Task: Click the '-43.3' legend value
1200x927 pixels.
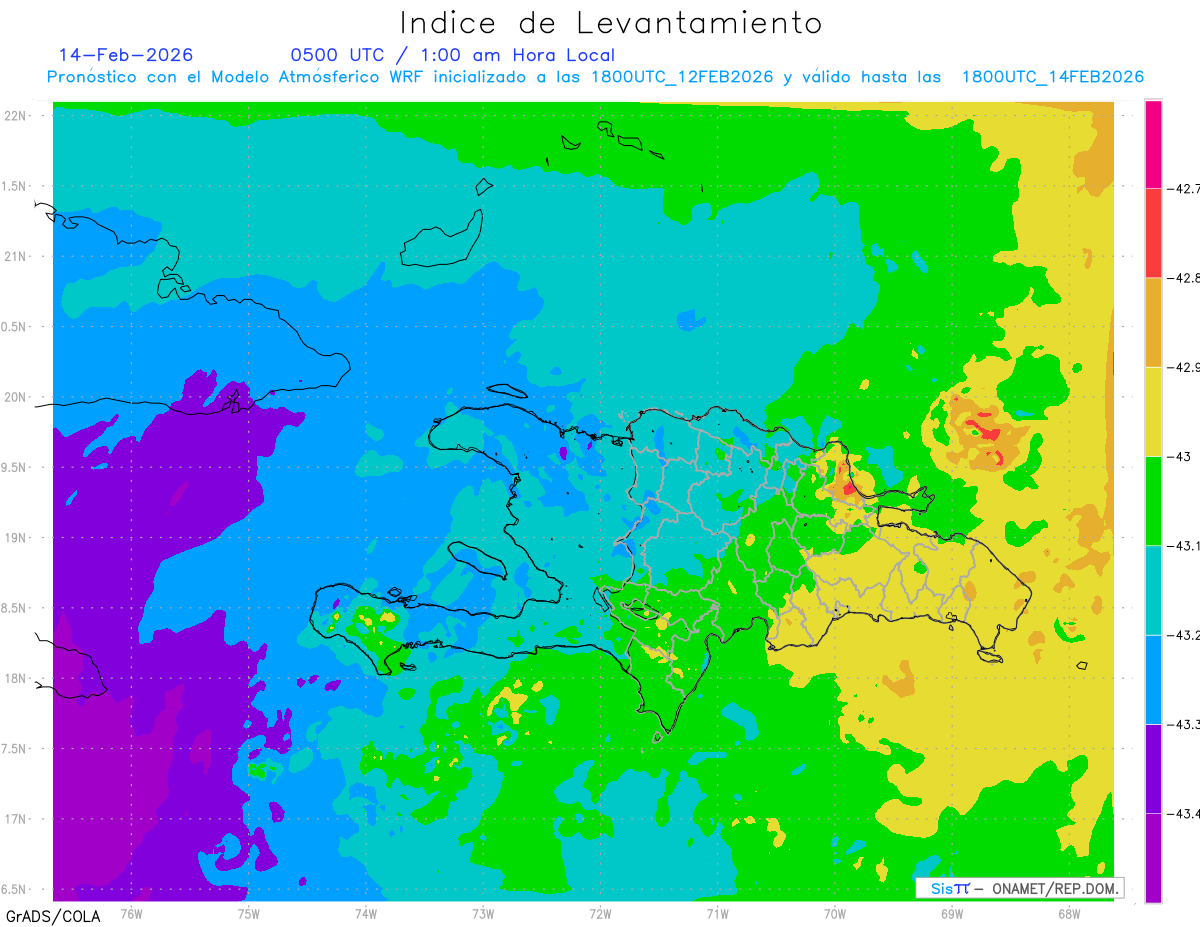Action: 1183,724
